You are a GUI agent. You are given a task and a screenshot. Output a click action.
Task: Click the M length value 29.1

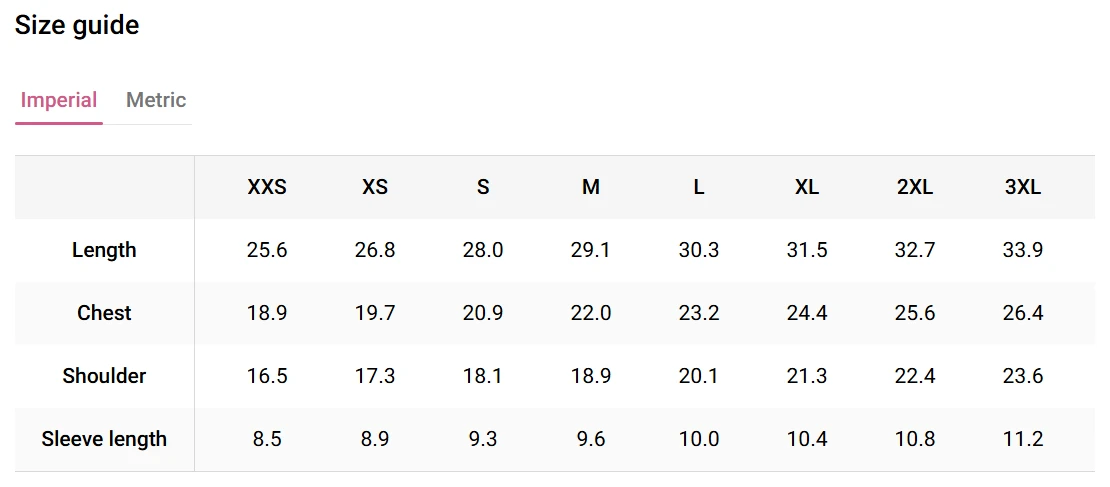[x=591, y=250]
